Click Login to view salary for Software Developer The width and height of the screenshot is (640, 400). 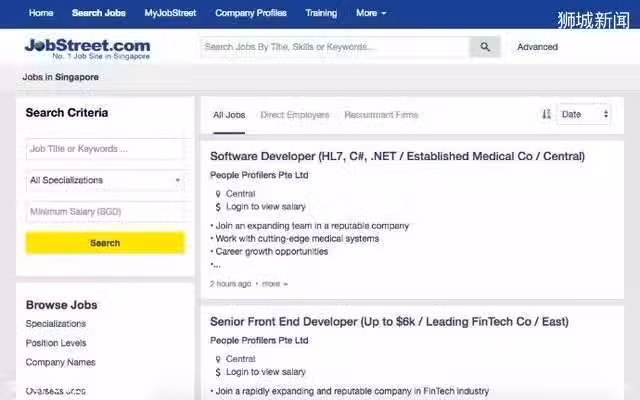pyautogui.click(x=266, y=207)
